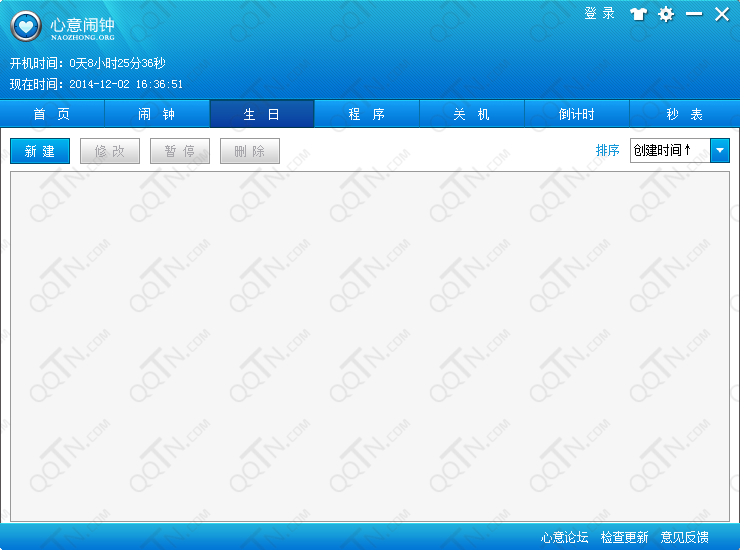The width and height of the screenshot is (740, 550).
Task: Select the 生日 tab
Action: 262,114
